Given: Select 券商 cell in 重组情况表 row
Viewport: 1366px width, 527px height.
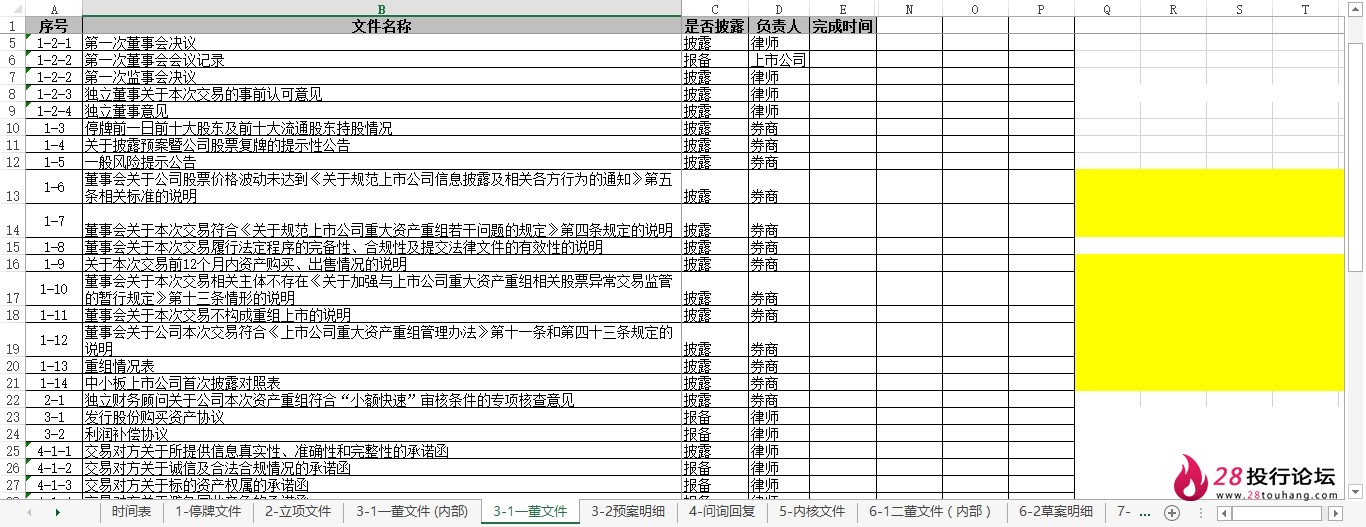Looking at the screenshot, I should click(778, 366).
